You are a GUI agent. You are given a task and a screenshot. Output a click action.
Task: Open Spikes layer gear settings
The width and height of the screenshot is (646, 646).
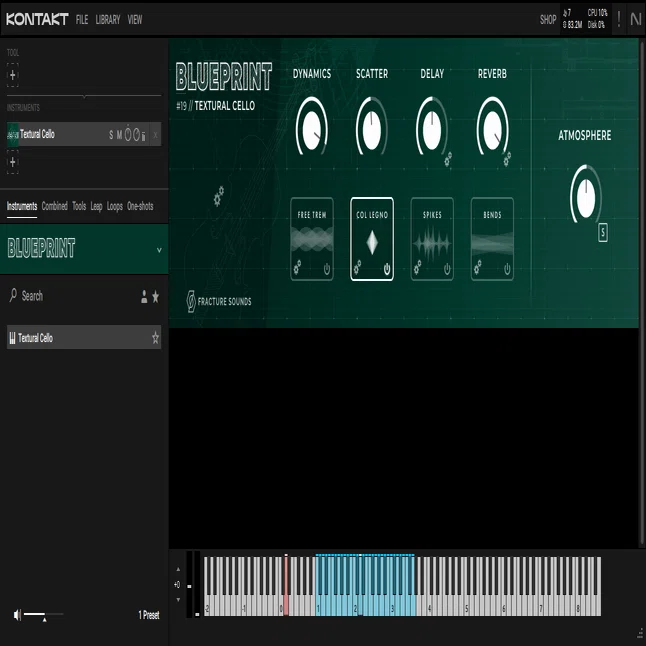click(x=417, y=267)
